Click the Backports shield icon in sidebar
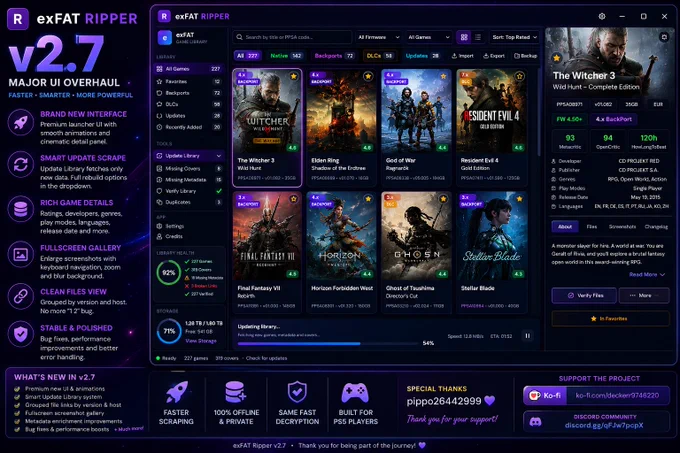Viewport: 680px width, 453px height. click(x=159, y=93)
